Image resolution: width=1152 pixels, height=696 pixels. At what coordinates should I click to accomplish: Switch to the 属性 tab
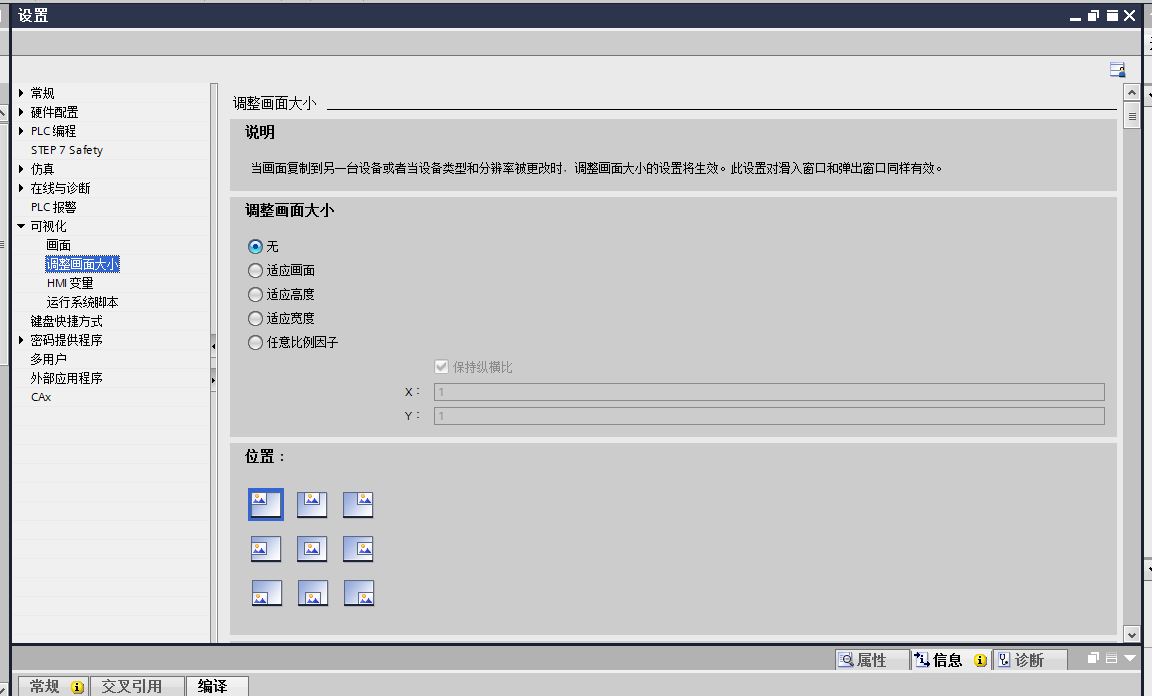pyautogui.click(x=863, y=660)
